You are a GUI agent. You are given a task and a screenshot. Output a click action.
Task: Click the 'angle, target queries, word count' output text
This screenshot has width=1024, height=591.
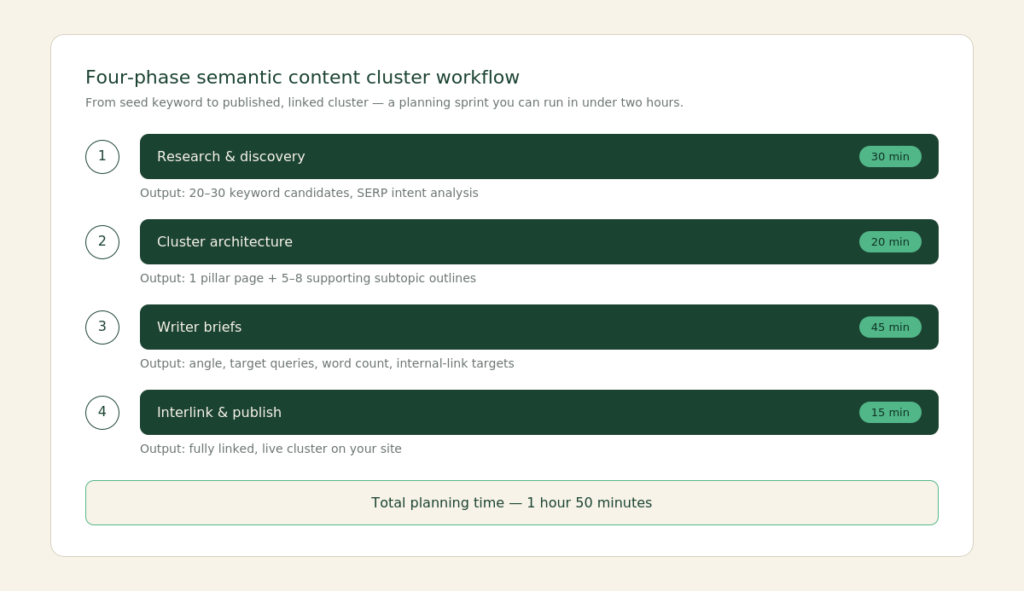click(x=327, y=363)
